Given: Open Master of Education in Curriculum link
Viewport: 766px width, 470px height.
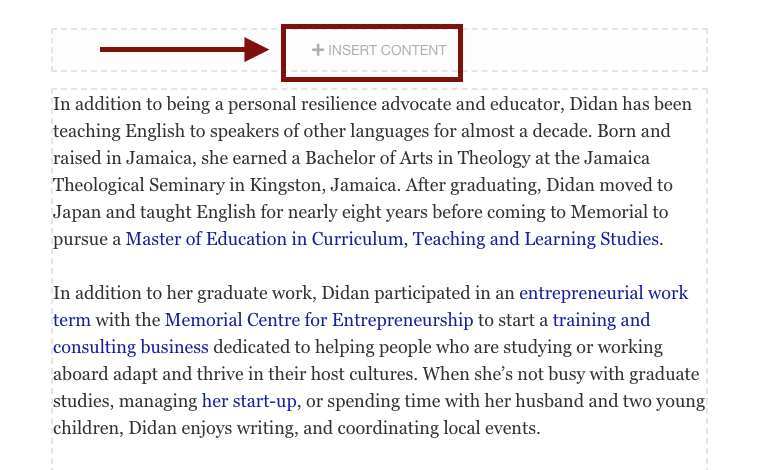Looking at the screenshot, I should point(392,239).
